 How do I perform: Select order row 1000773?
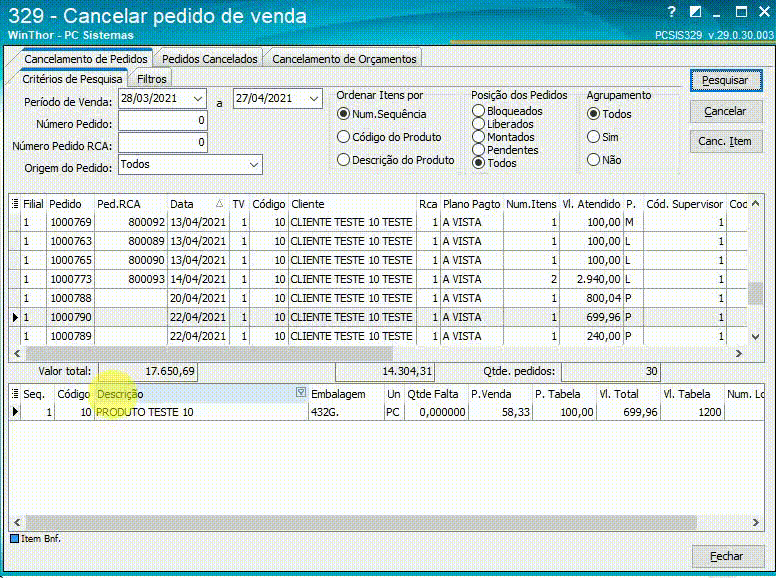[x=378, y=279]
